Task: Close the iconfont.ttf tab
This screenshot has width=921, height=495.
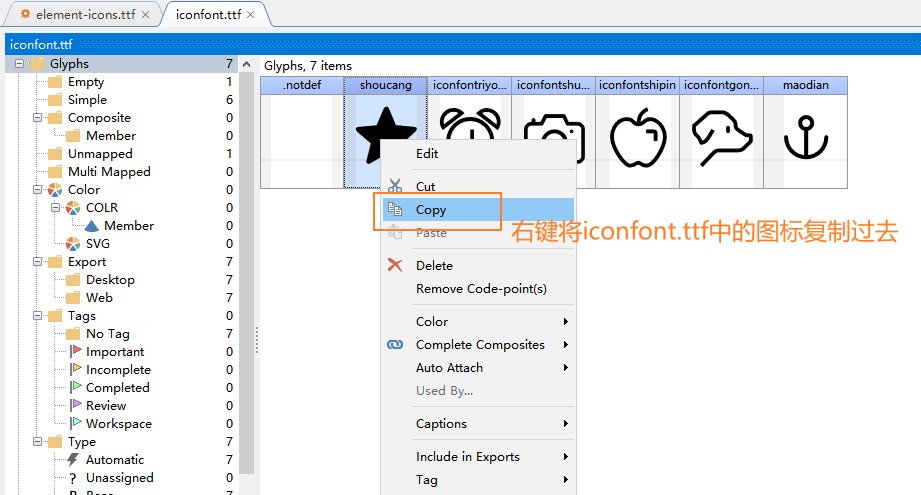Action: pos(250,15)
